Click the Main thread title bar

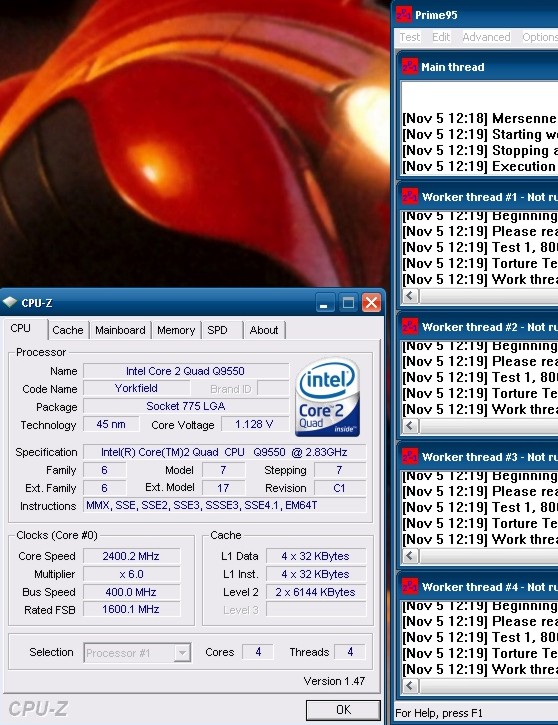(479, 67)
